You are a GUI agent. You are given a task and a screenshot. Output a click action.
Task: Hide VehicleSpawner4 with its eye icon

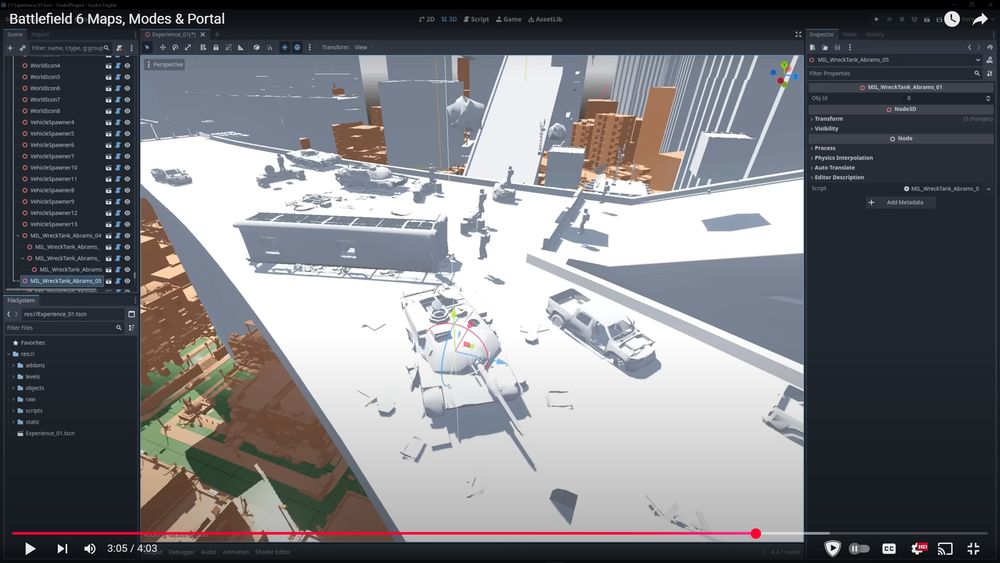tap(128, 122)
